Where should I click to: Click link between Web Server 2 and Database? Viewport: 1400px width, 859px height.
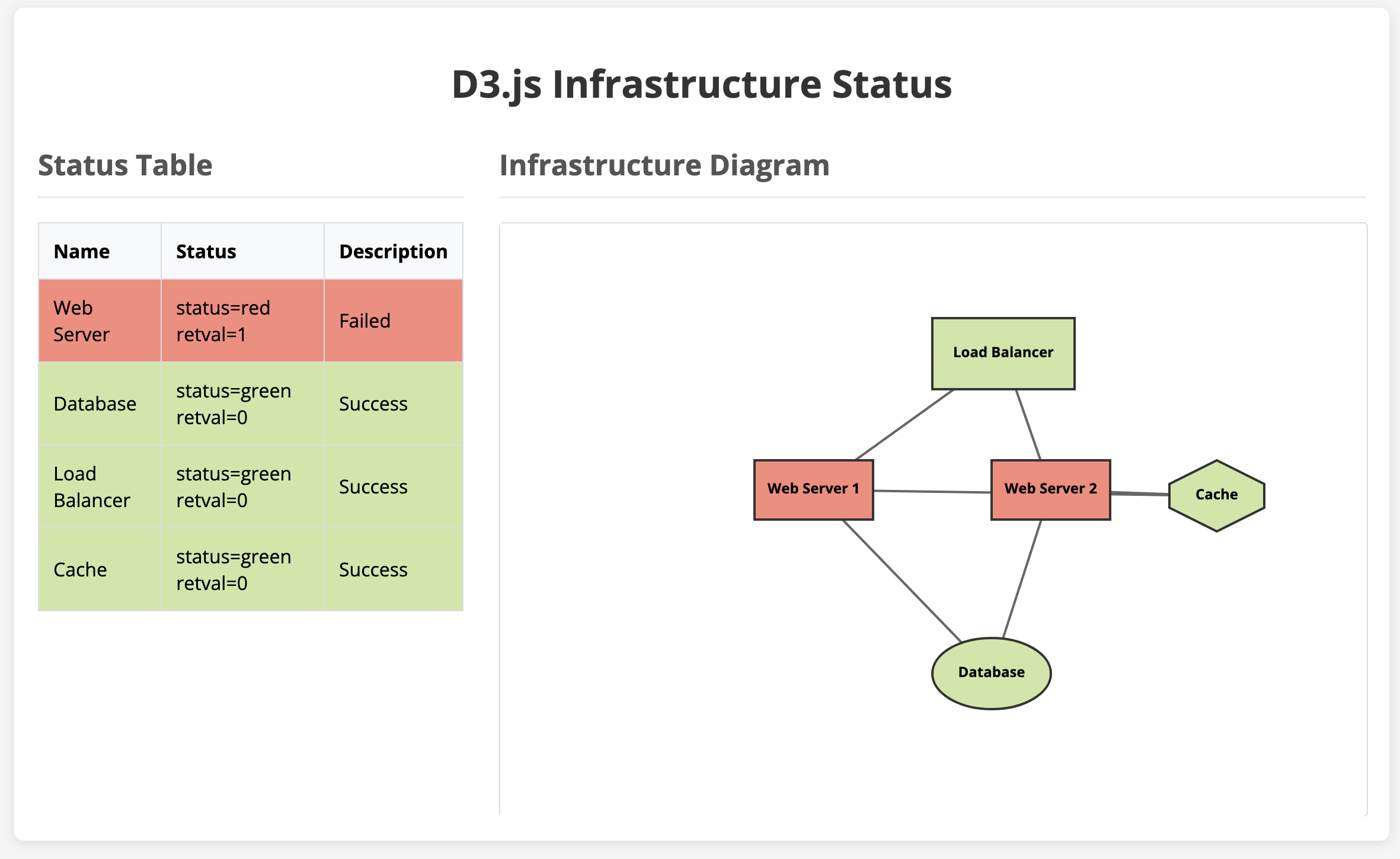(1022, 579)
